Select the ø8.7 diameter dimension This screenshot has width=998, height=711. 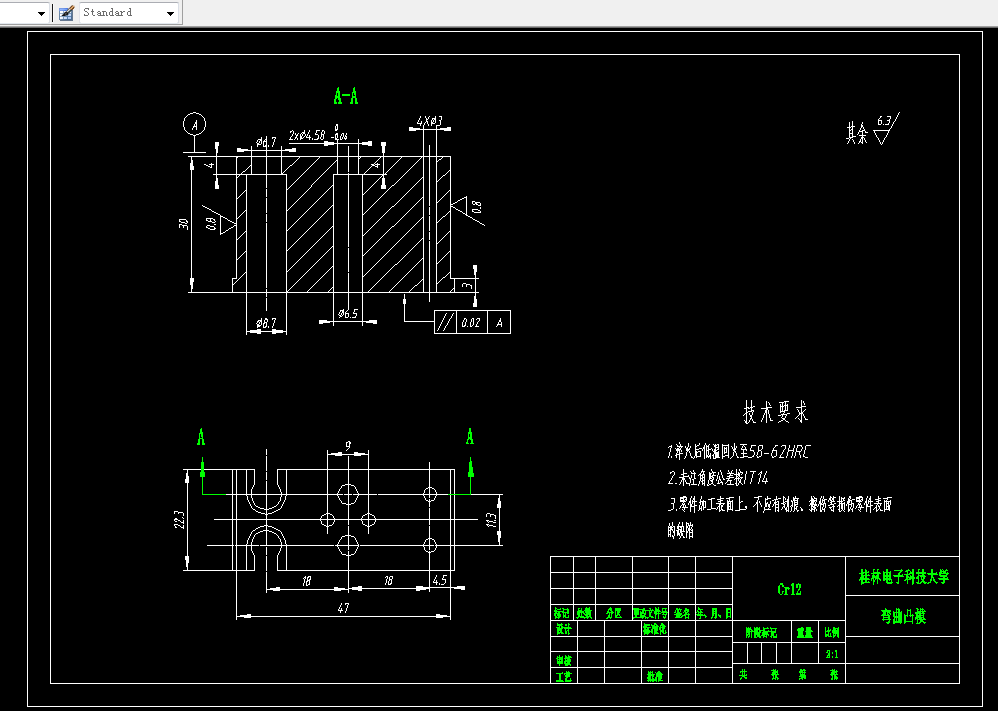[266, 323]
